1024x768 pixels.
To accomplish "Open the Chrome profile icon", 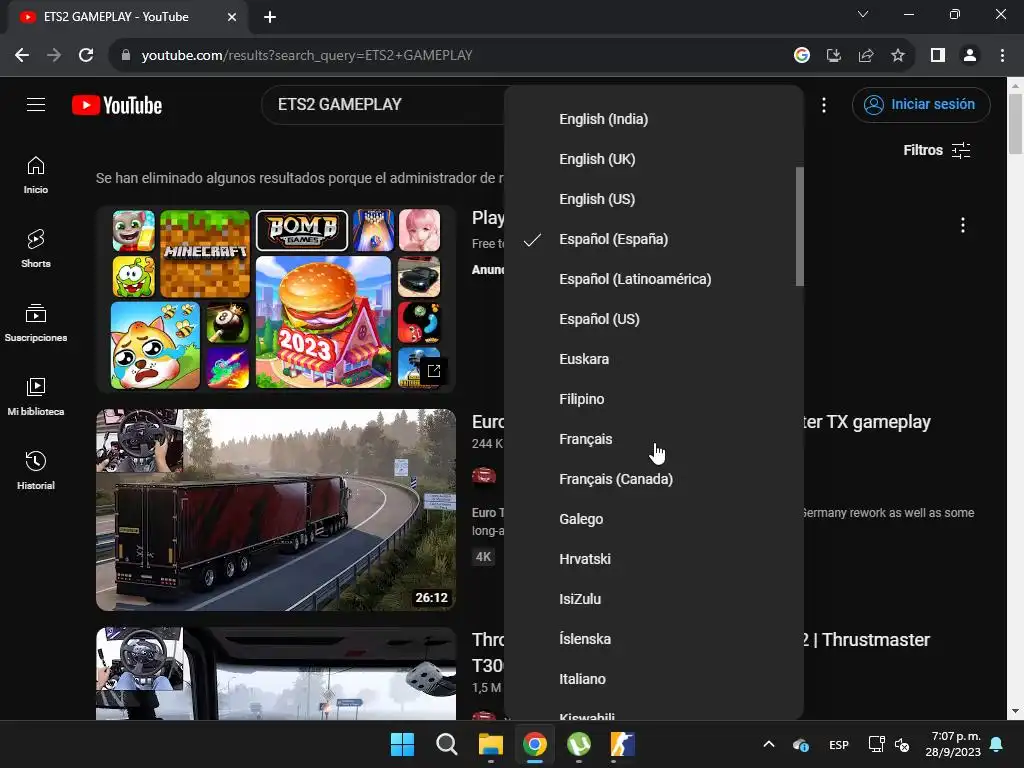I will click(x=970, y=56).
